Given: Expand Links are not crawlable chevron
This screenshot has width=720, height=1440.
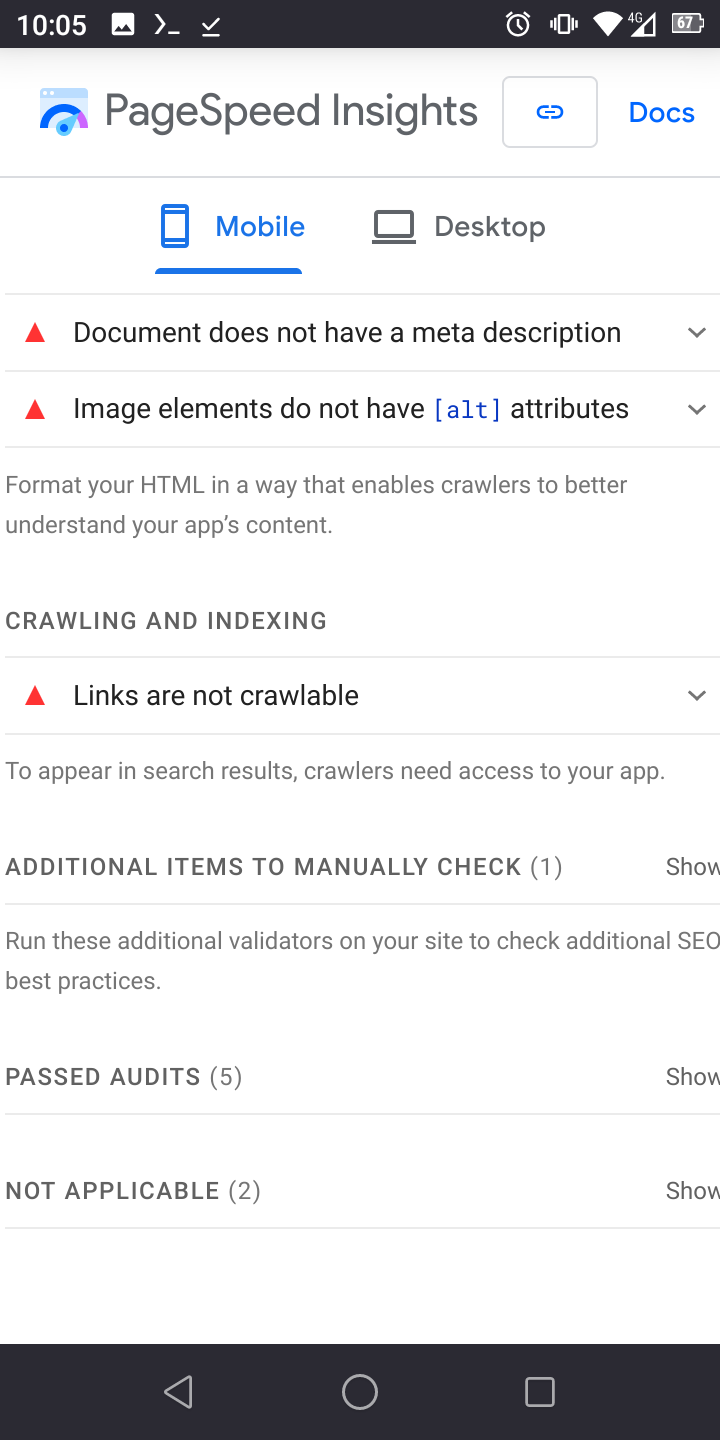Looking at the screenshot, I should click(697, 696).
